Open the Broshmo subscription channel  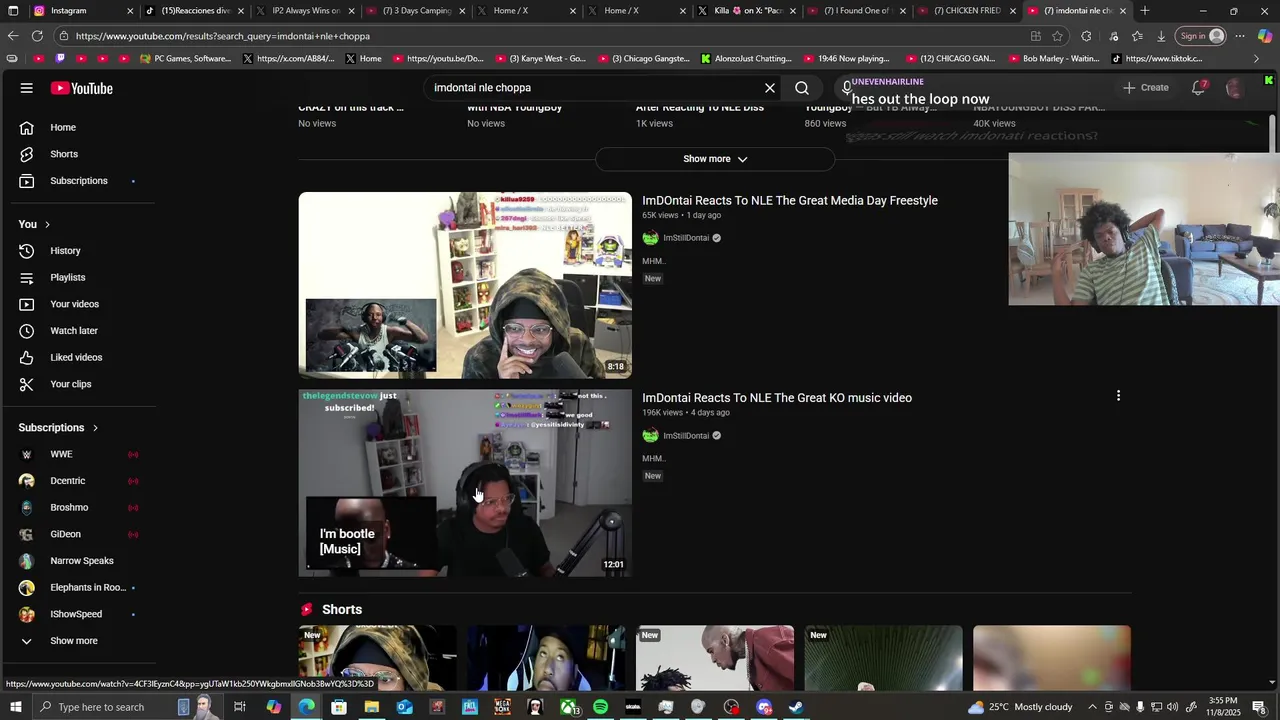click(x=69, y=508)
